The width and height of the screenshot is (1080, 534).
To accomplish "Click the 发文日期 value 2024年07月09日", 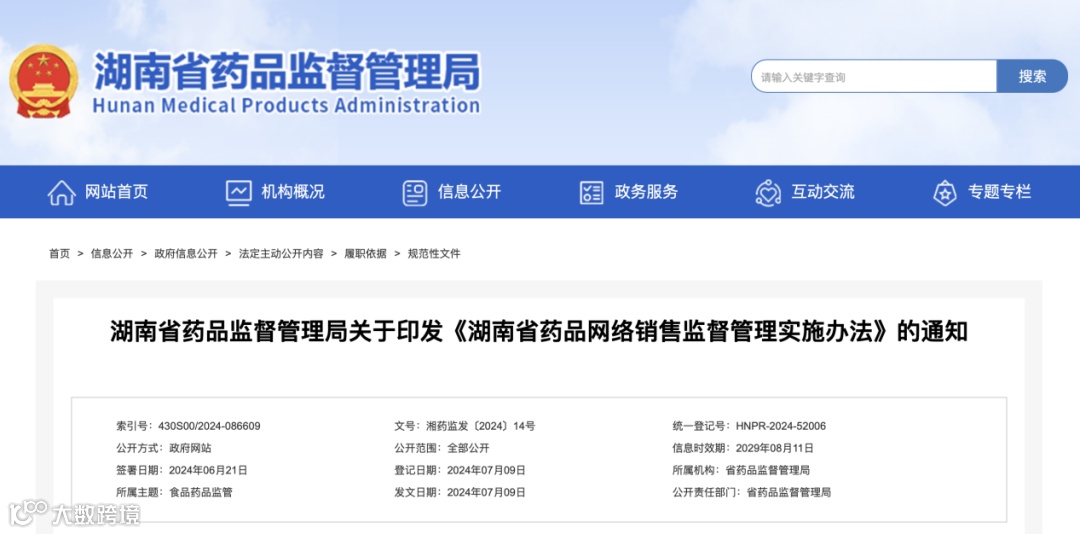I will [x=486, y=492].
